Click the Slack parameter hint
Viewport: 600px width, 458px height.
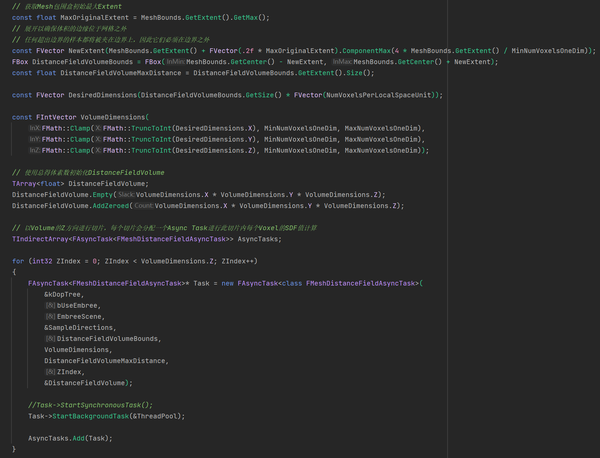point(126,195)
